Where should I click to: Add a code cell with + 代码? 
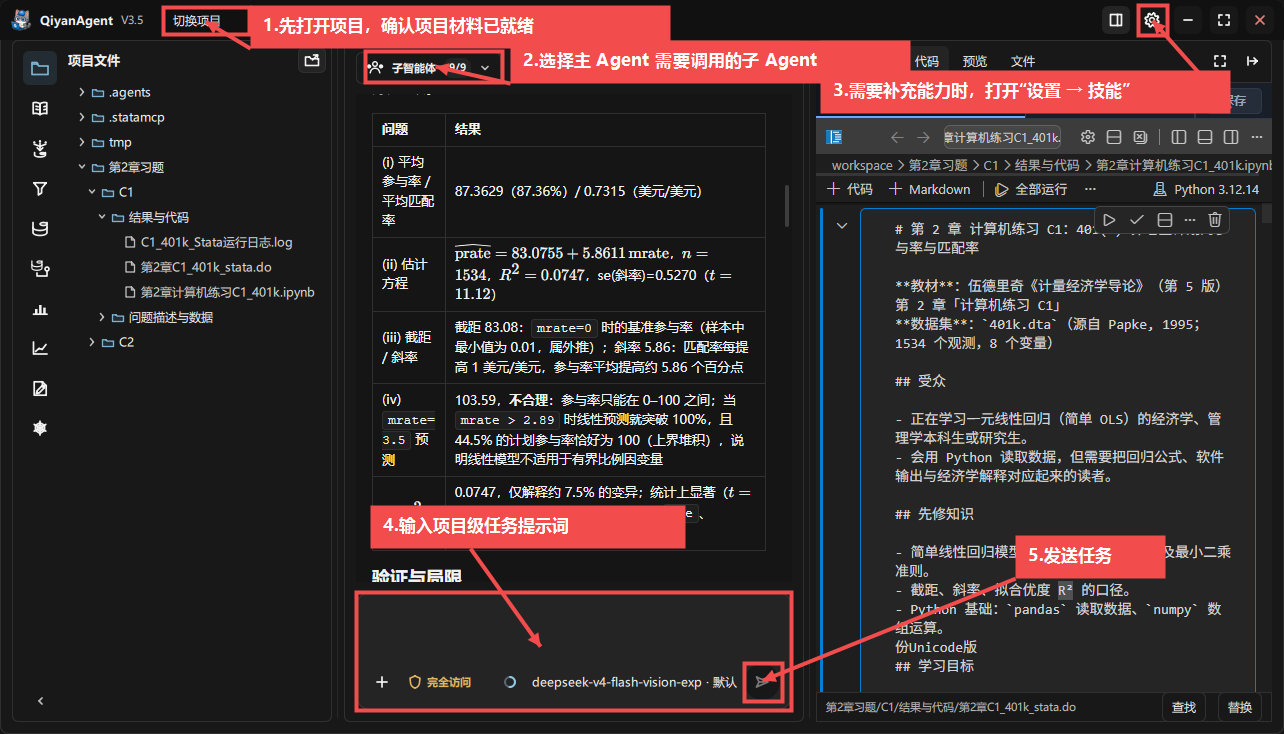(850, 189)
